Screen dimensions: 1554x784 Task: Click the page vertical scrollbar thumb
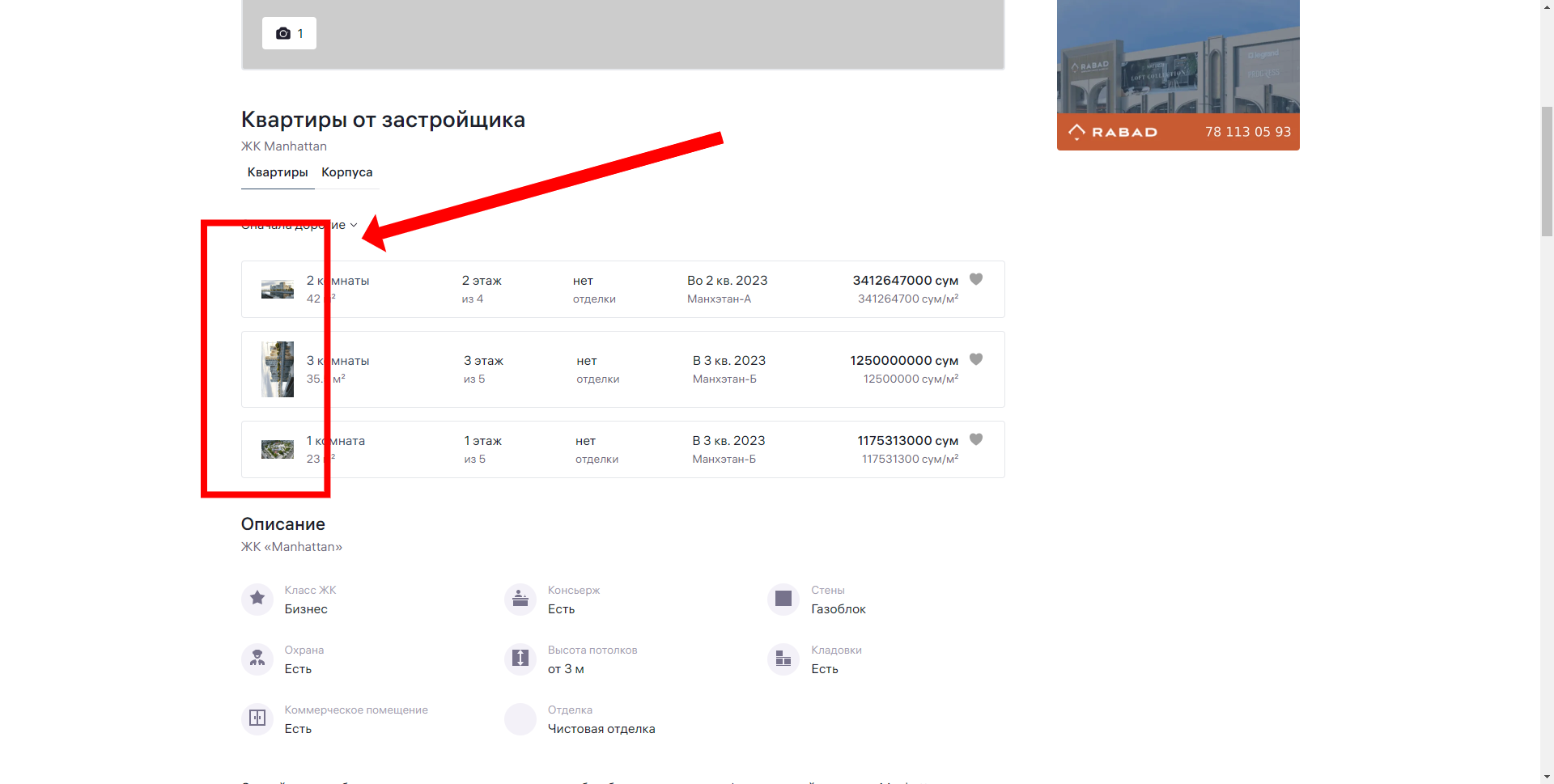[1547, 171]
